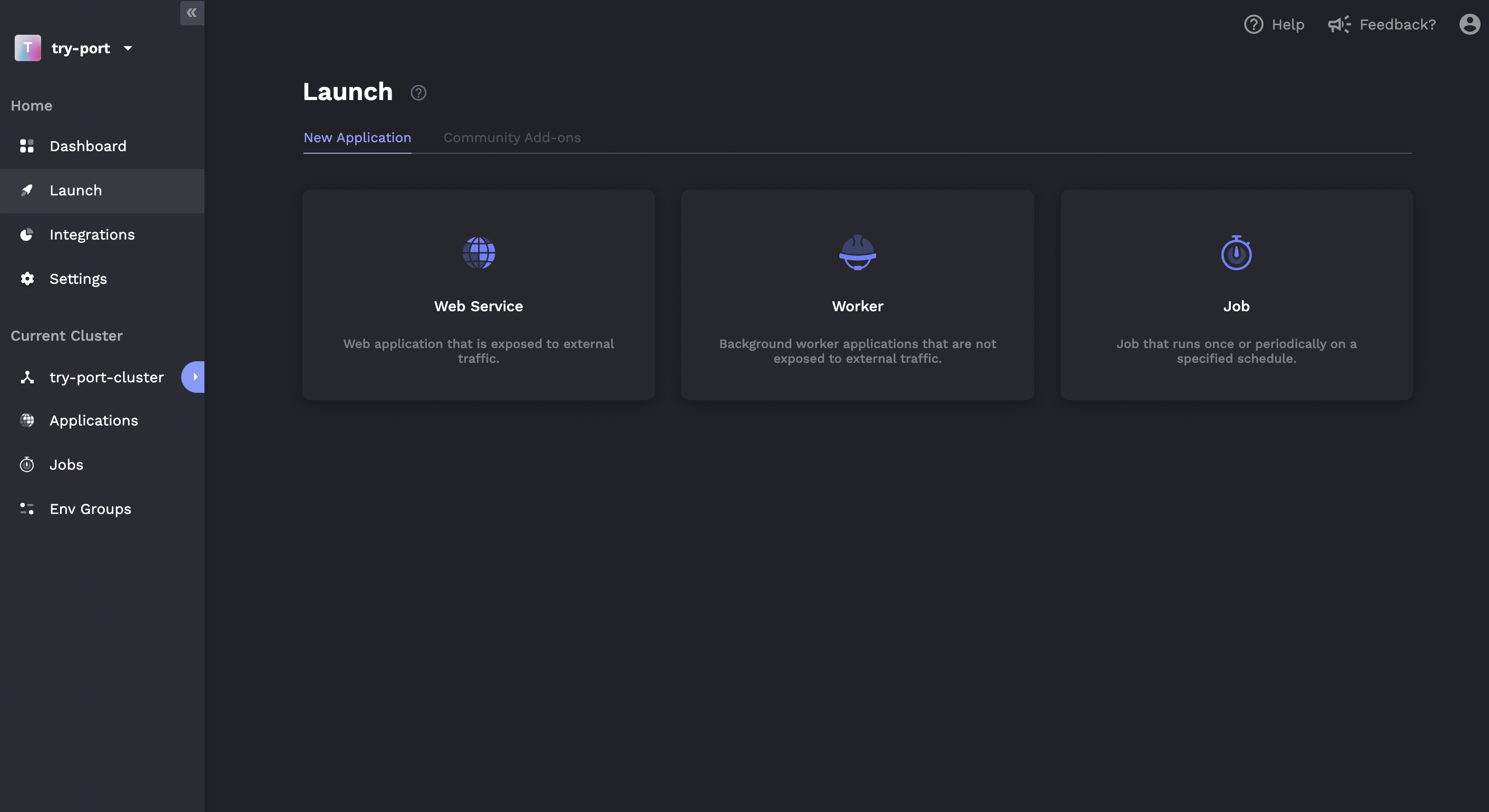
Task: Toggle the sidebar collapse button
Action: (192, 12)
